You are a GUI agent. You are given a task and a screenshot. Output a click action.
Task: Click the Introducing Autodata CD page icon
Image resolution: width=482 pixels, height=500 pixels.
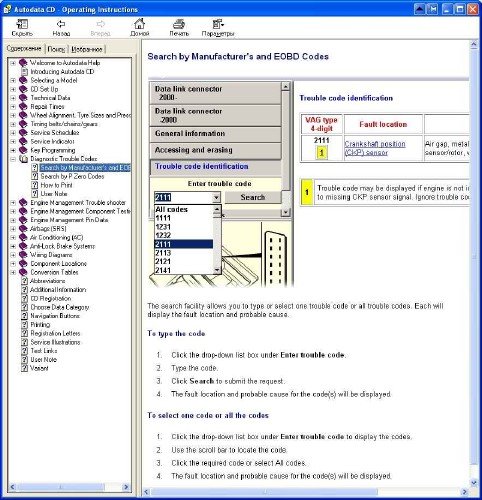(24, 71)
